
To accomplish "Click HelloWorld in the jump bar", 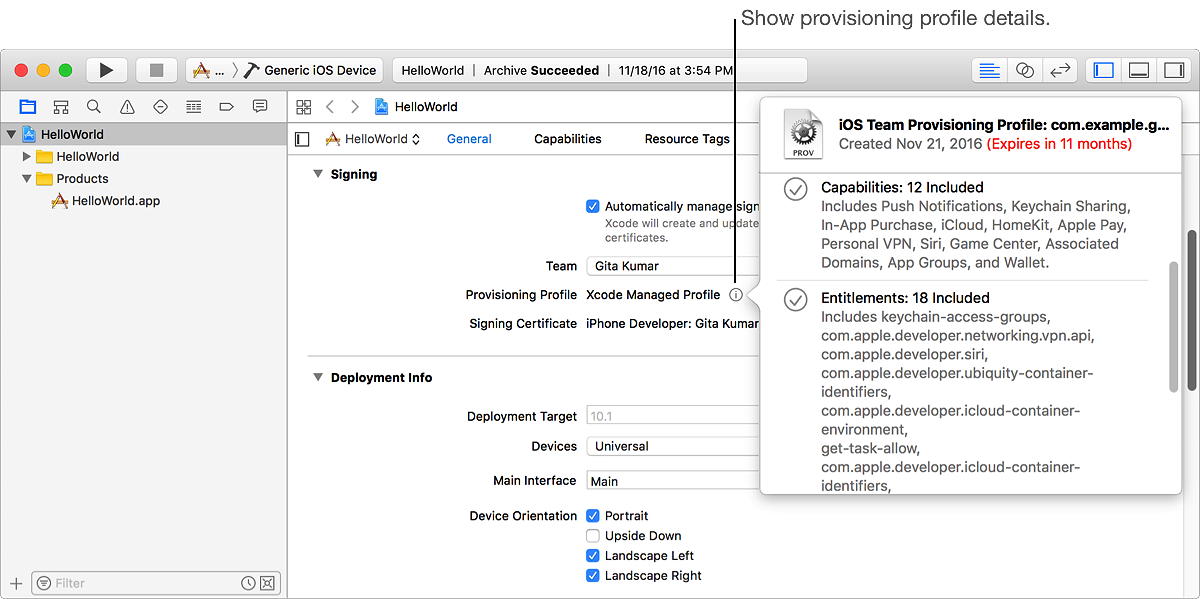I will pos(425,106).
